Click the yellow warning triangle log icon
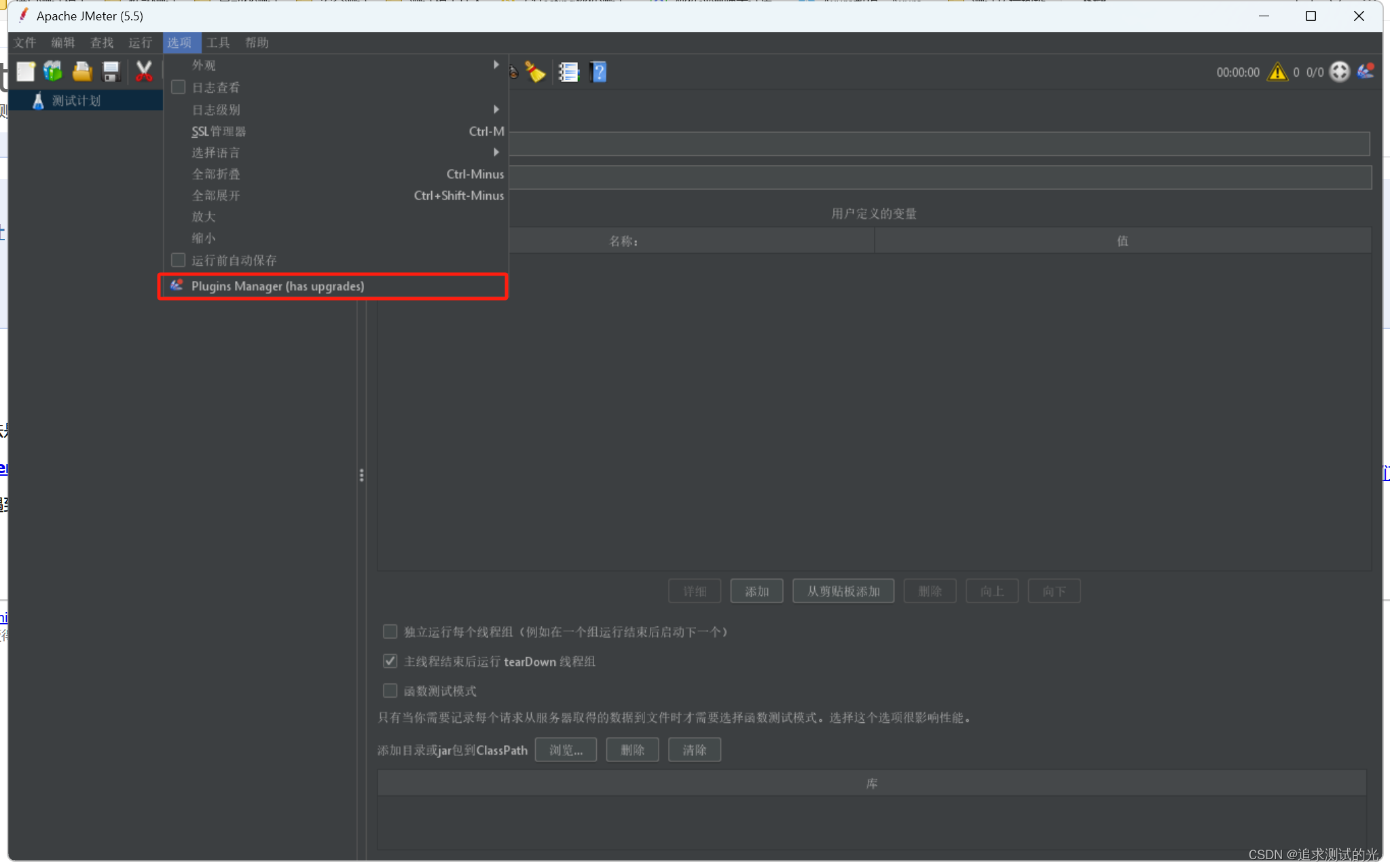The height and width of the screenshot is (868, 1390). point(1277,72)
